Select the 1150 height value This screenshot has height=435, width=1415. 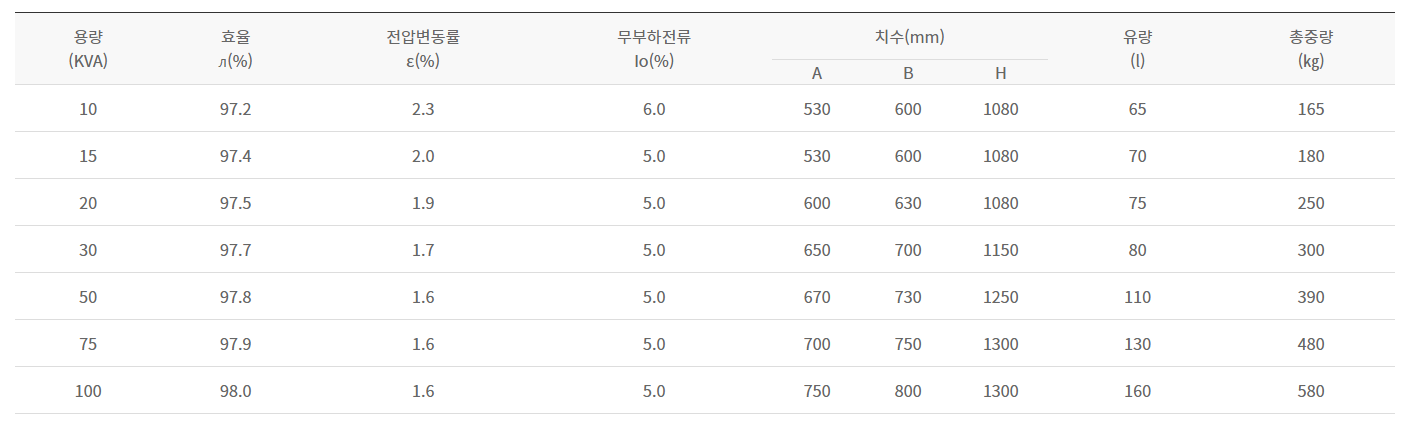pyautogui.click(x=1000, y=250)
